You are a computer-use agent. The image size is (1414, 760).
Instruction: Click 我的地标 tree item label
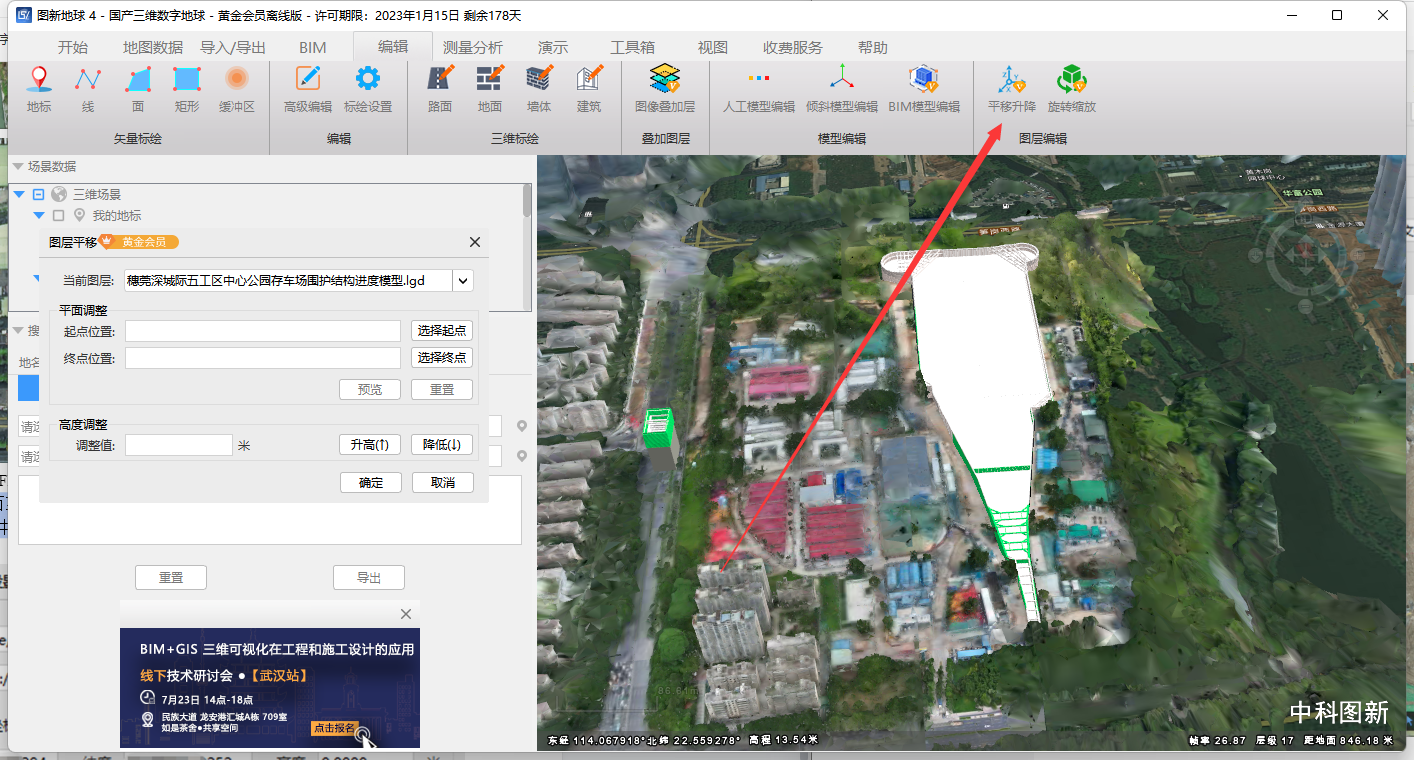pyautogui.click(x=117, y=215)
